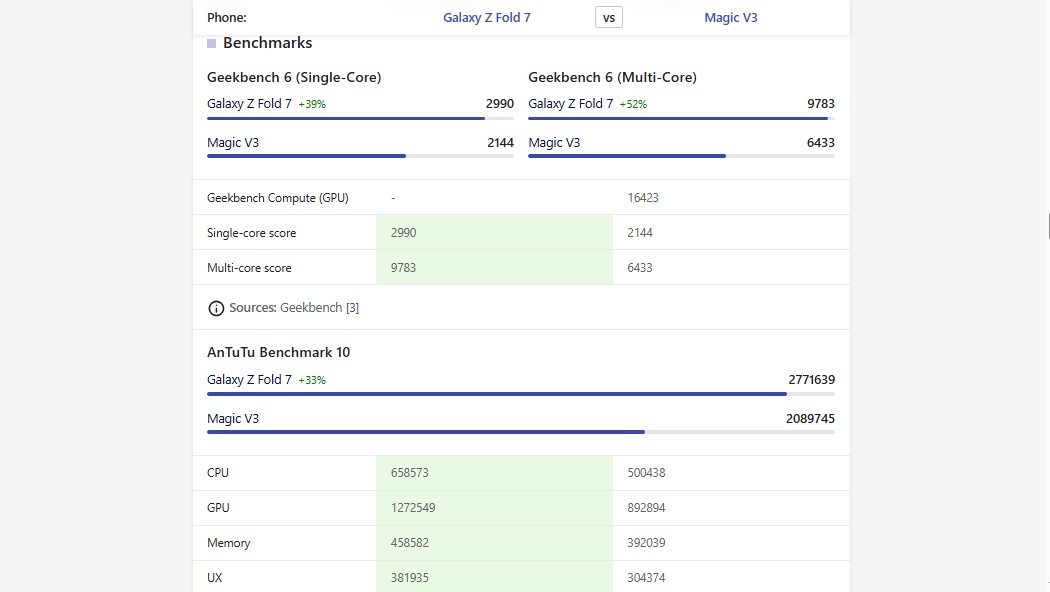The image size is (1050, 592).
Task: Click the vs button between phones
Action: pyautogui.click(x=609, y=17)
